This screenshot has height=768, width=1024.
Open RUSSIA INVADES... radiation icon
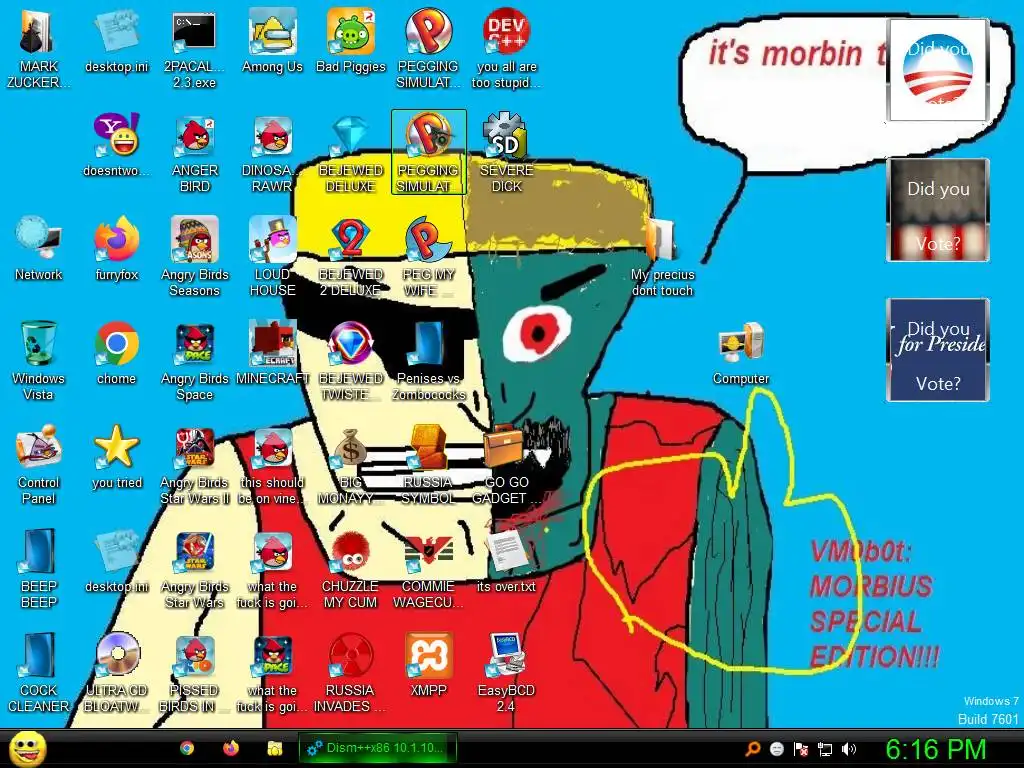(351, 672)
